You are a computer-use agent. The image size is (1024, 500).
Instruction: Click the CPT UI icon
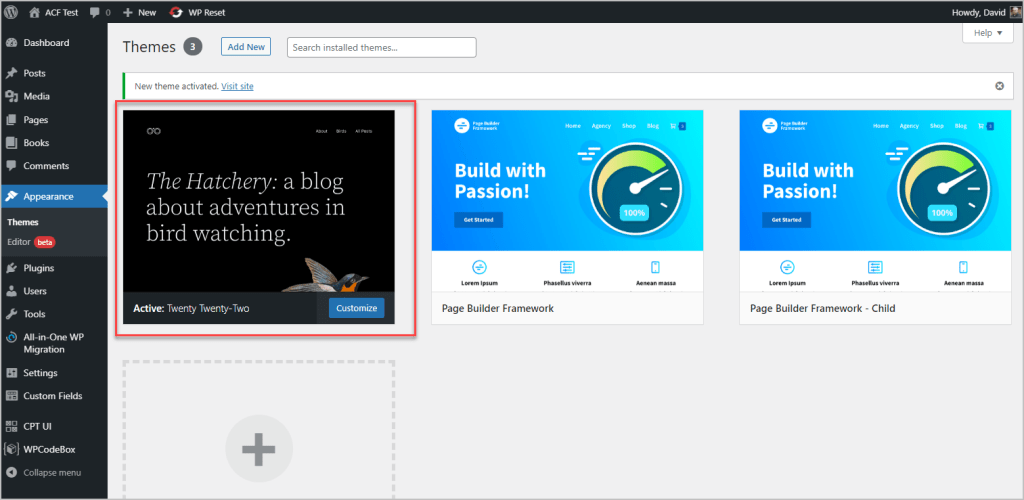click(x=11, y=426)
